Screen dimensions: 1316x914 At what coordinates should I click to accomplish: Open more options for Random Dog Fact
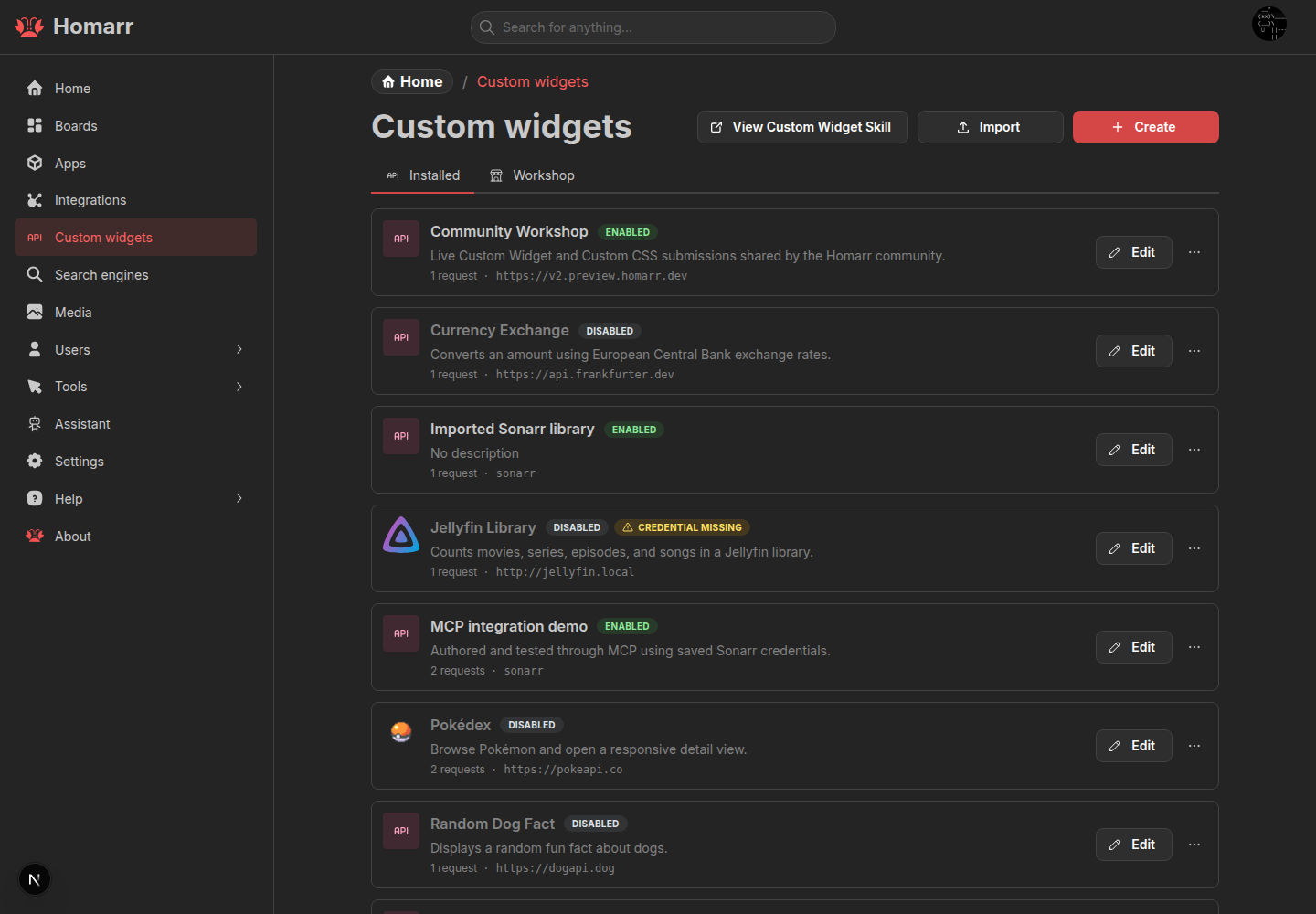pos(1194,845)
